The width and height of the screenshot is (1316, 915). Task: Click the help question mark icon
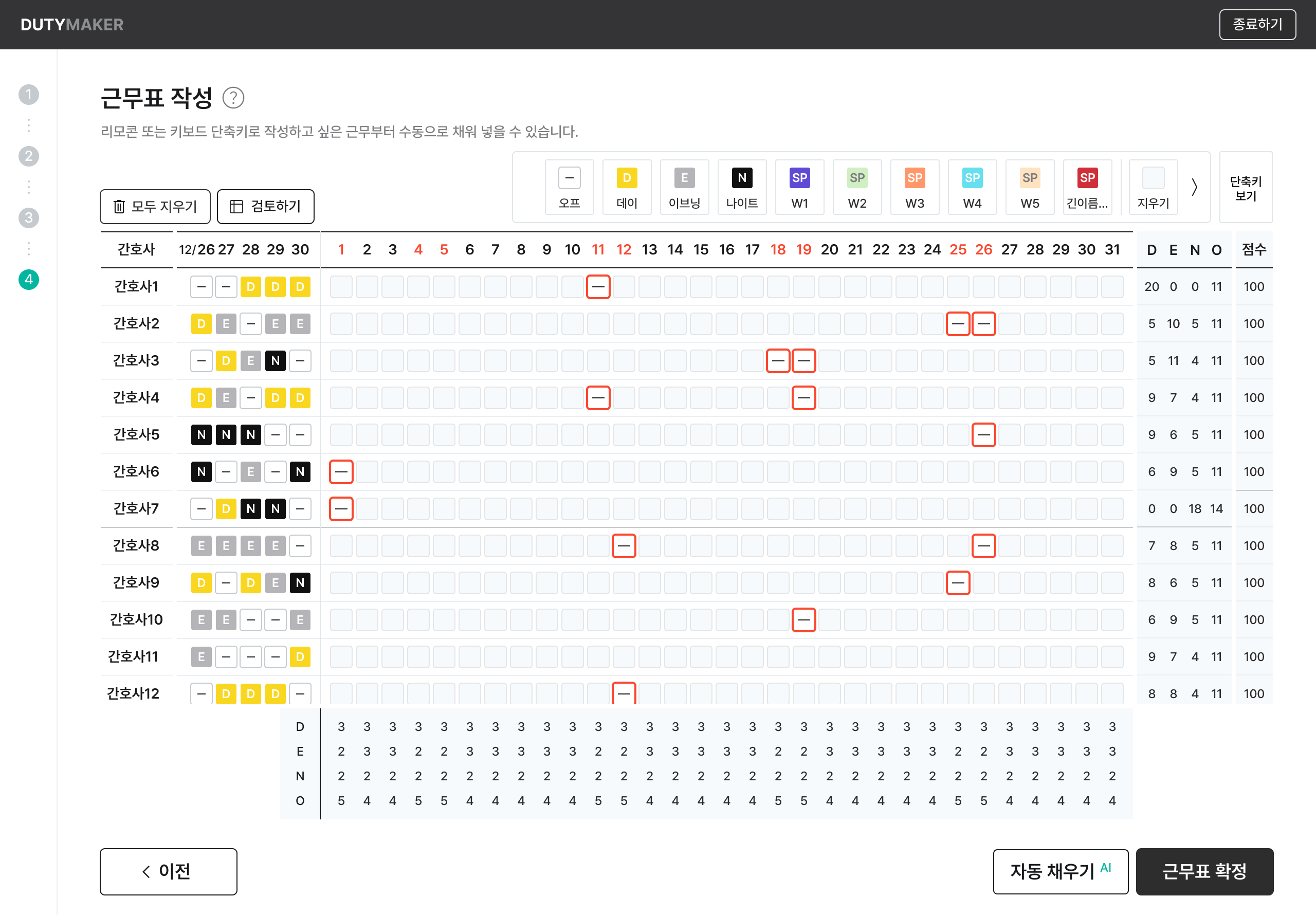pos(233,98)
